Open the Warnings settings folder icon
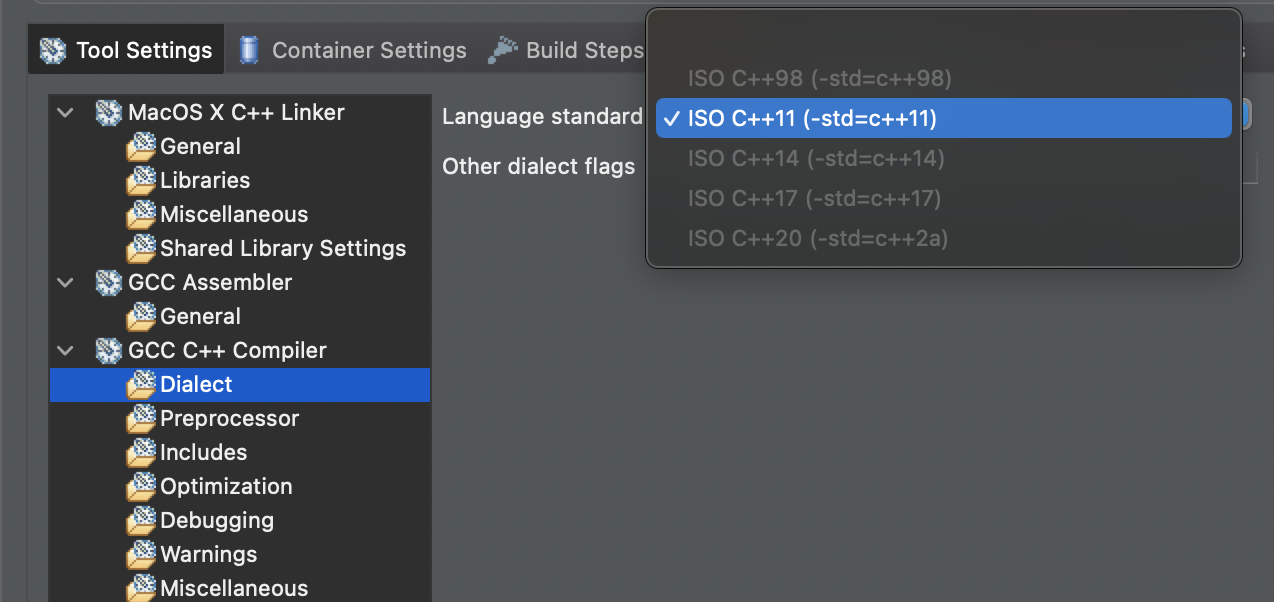Viewport: 1274px width, 602px height. (x=141, y=554)
